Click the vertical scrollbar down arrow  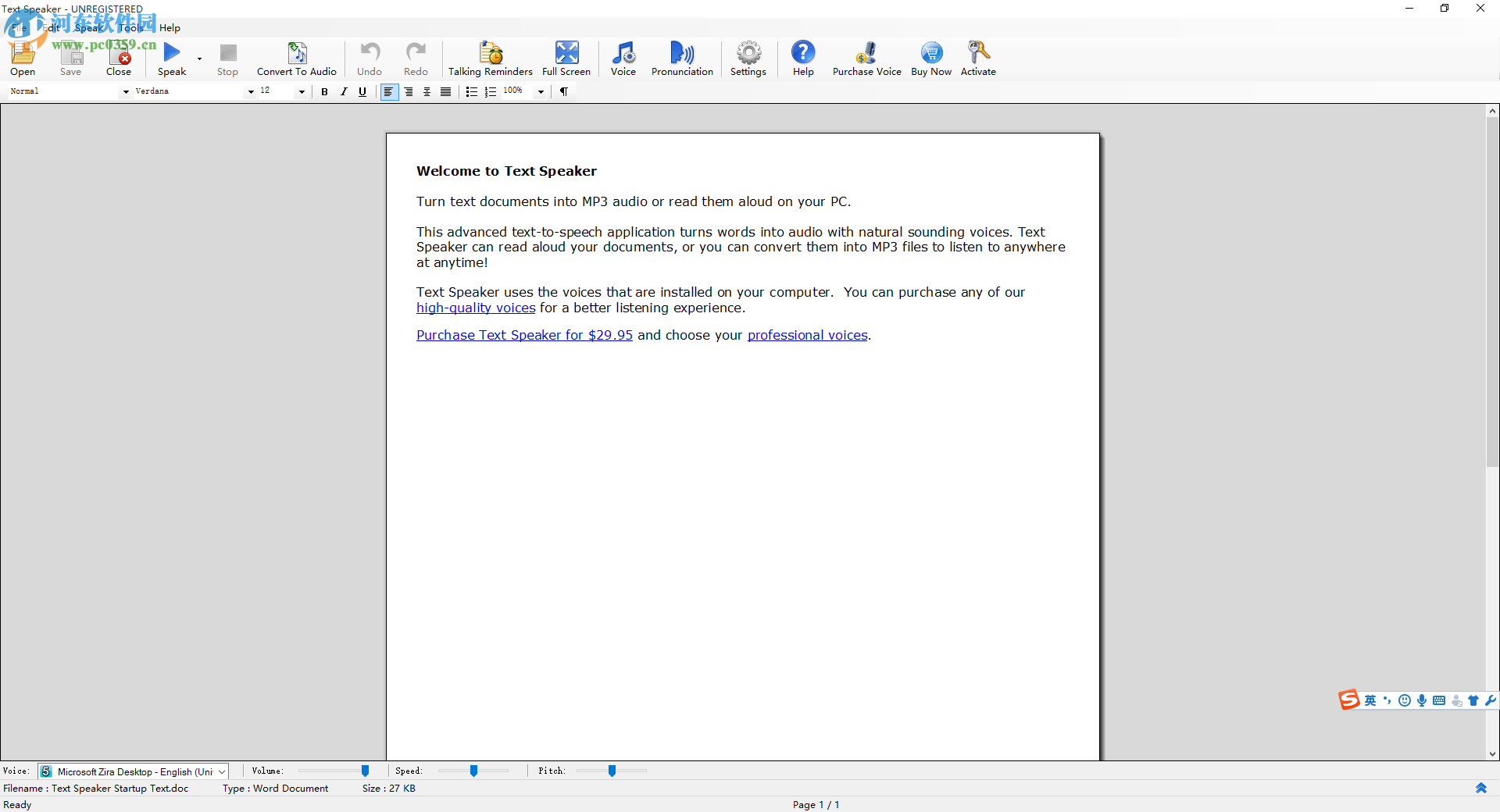[1492, 754]
